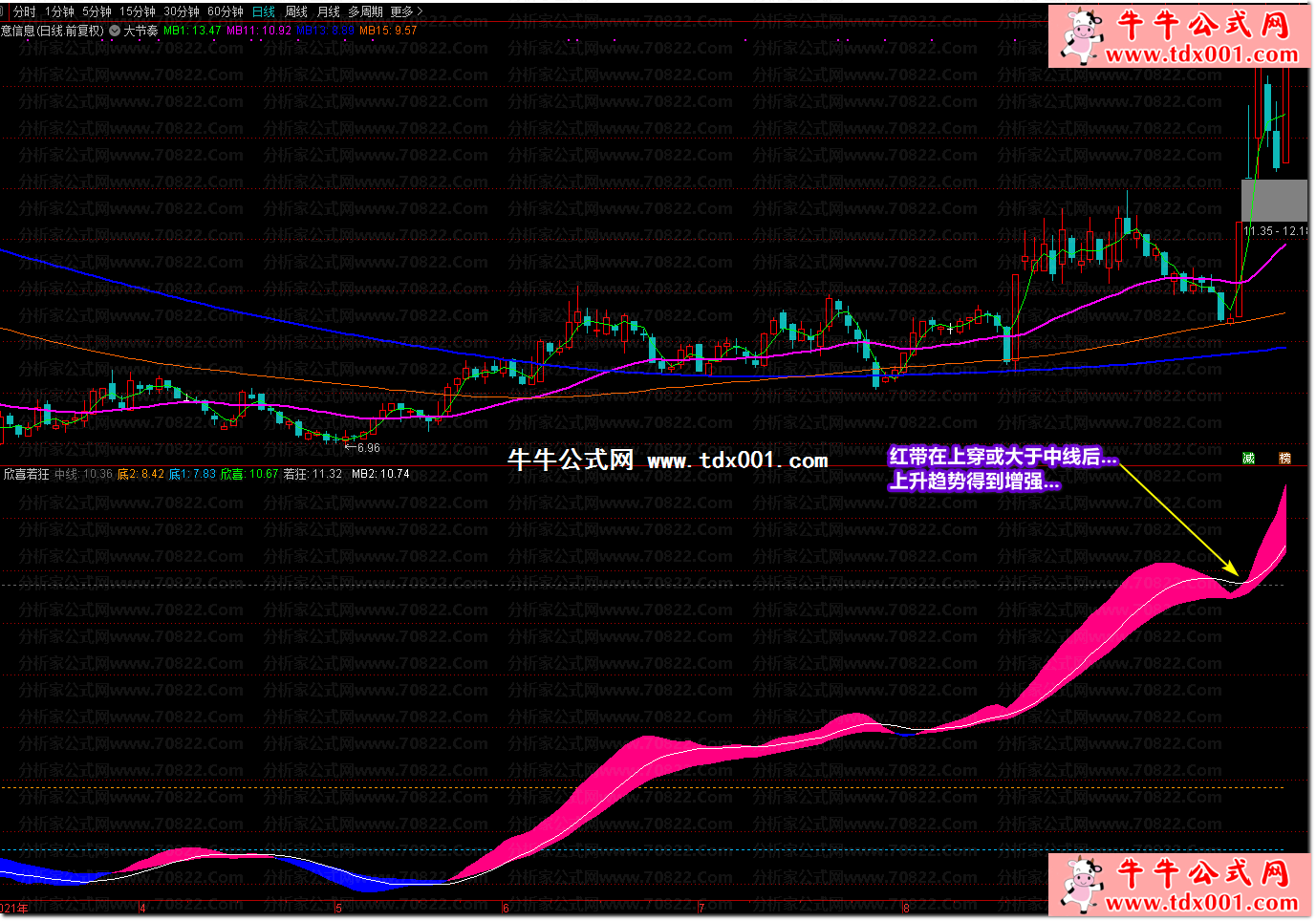Click the 大节奏 indicator name

point(140,31)
